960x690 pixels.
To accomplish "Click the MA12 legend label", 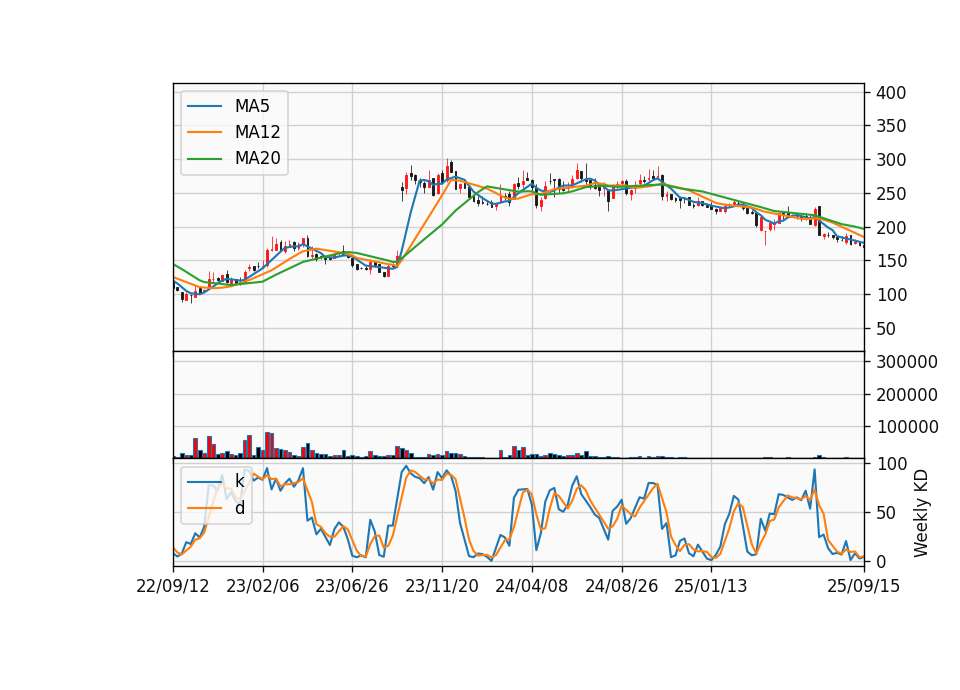I will click(x=257, y=132).
